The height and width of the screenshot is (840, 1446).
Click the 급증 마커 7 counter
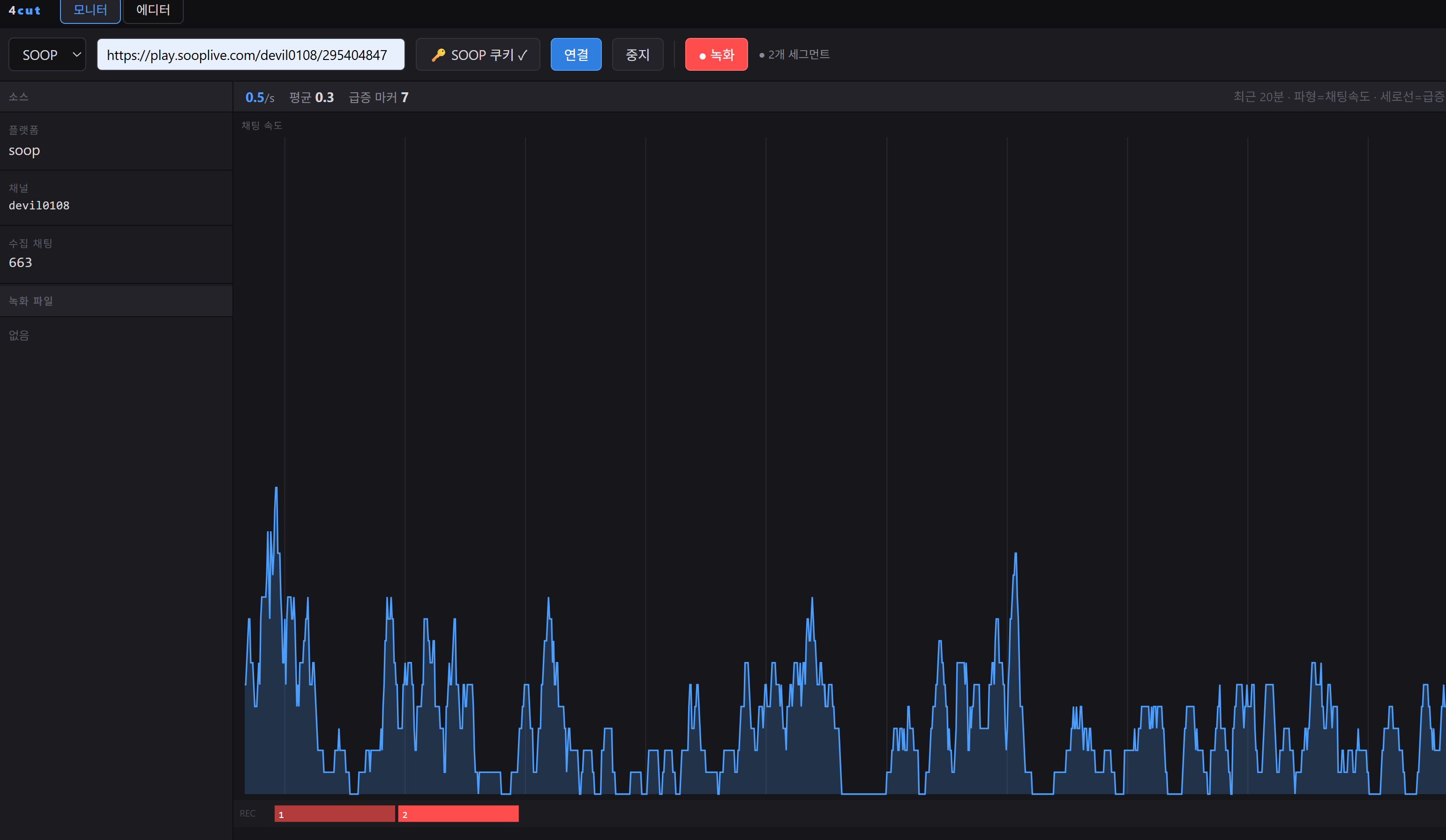(x=379, y=97)
